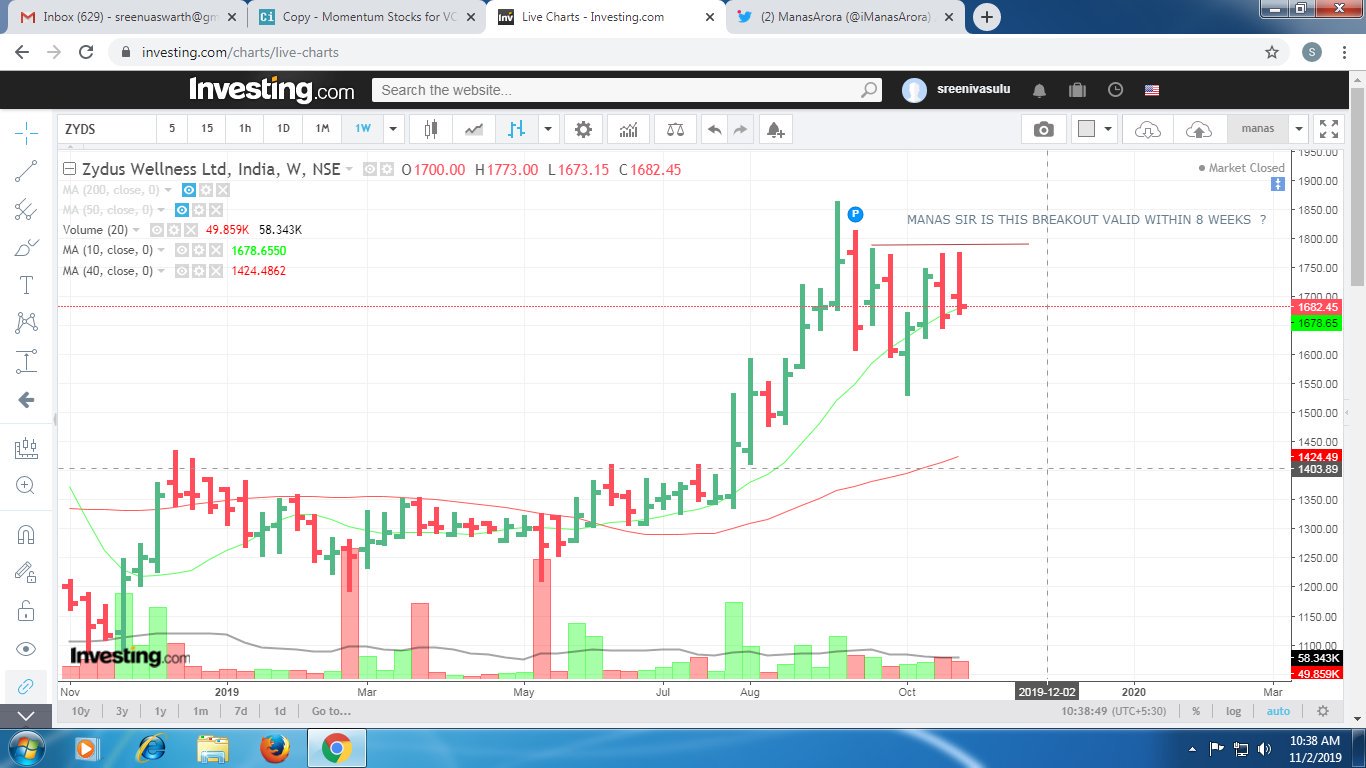1366x768 pixels.
Task: Select the price range measuring tool
Action: point(26,361)
